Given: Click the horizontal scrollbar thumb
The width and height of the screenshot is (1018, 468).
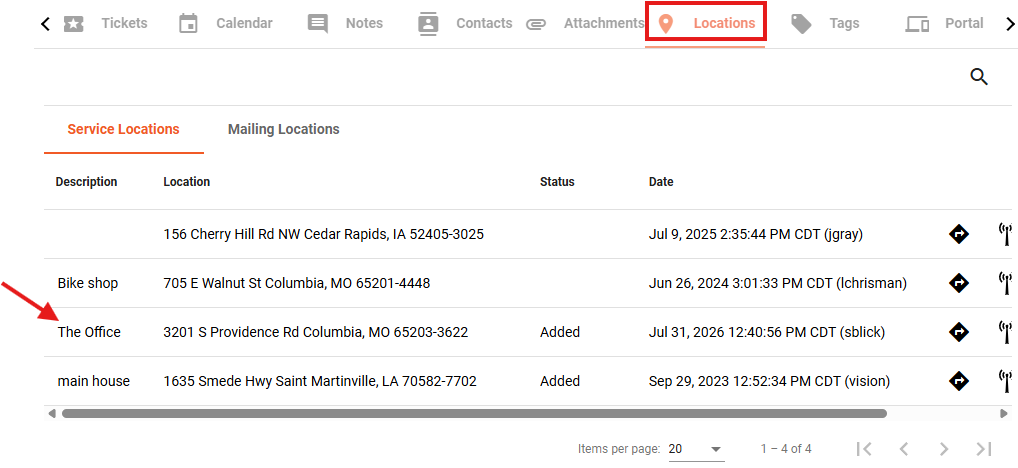Looking at the screenshot, I should click(474, 413).
